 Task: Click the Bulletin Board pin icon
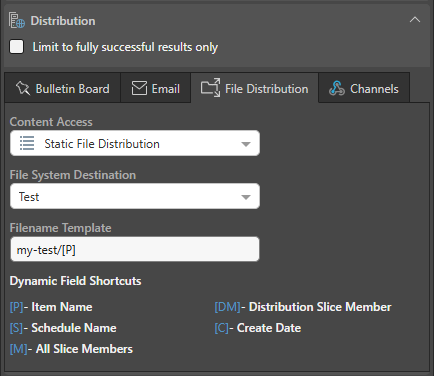pos(23,88)
